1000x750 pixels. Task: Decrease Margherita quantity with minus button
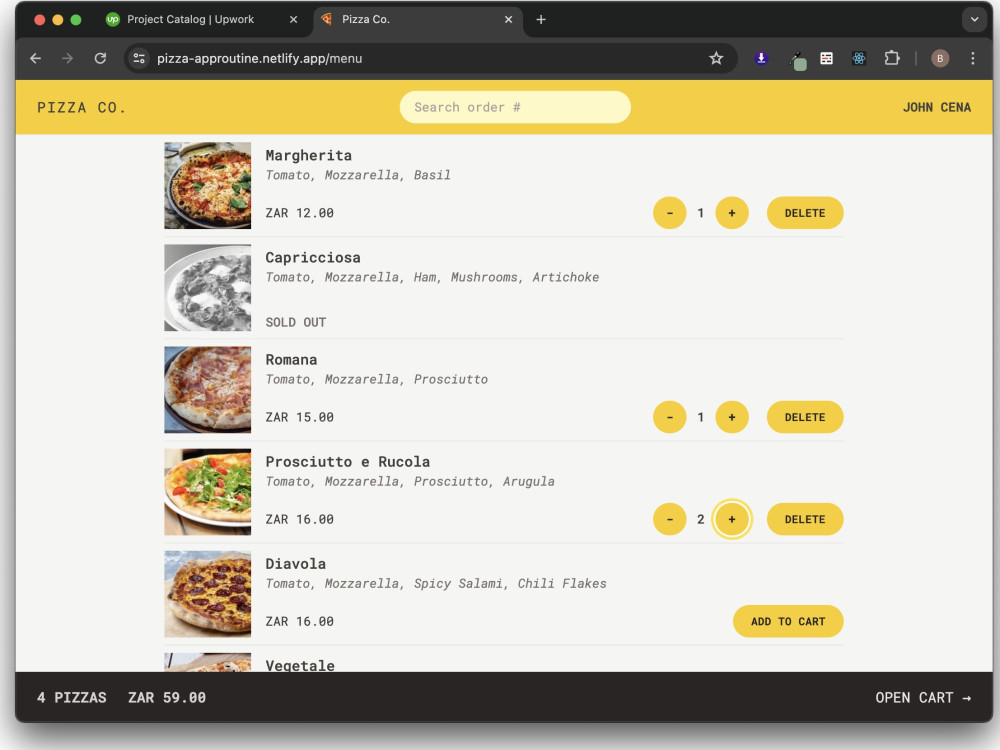coord(670,213)
